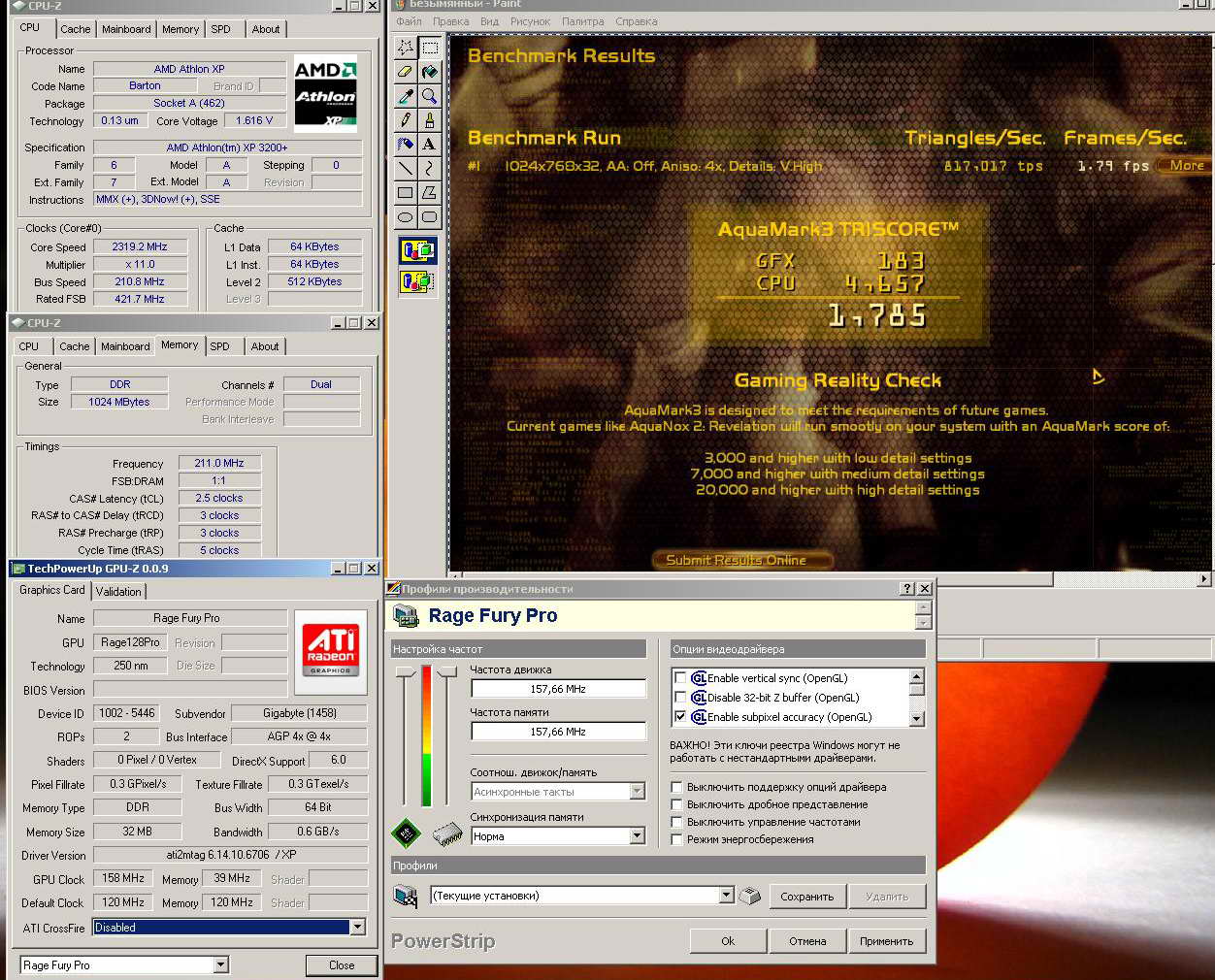Image resolution: width=1215 pixels, height=980 pixels.
Task: Click the engine clock slider handle in PowerStrip
Action: coord(406,672)
